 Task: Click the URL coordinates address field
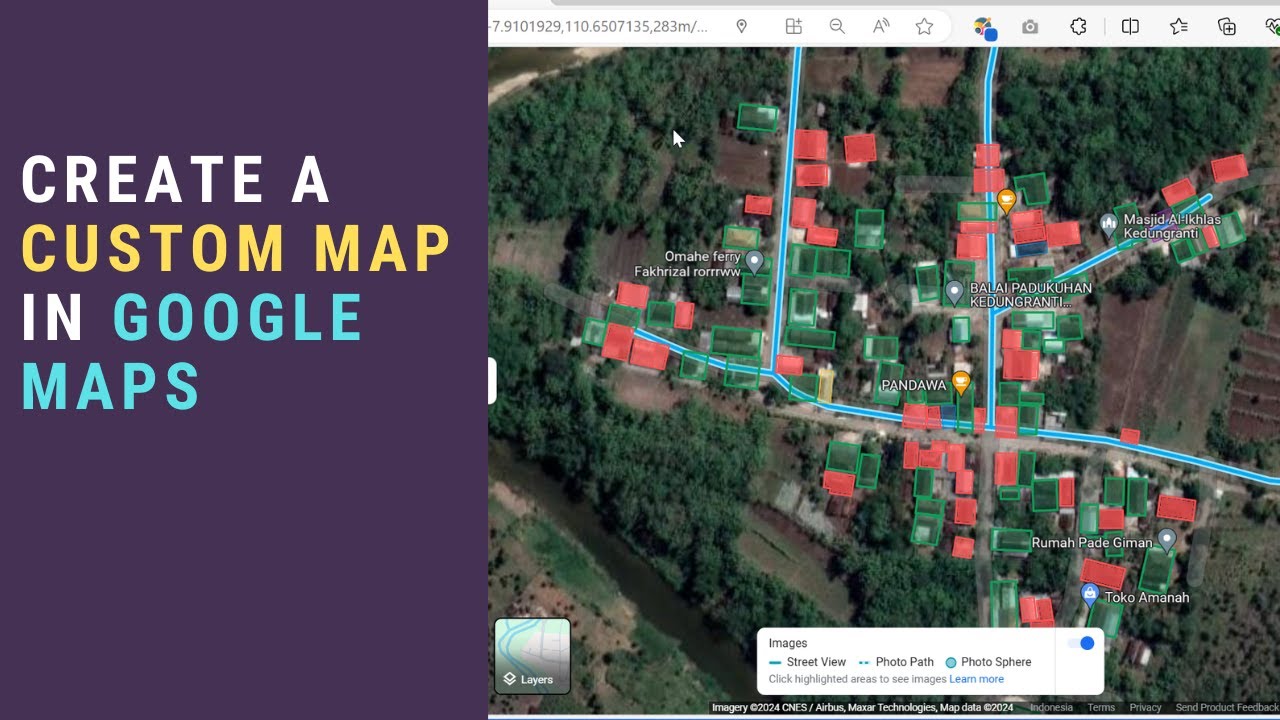pos(598,26)
